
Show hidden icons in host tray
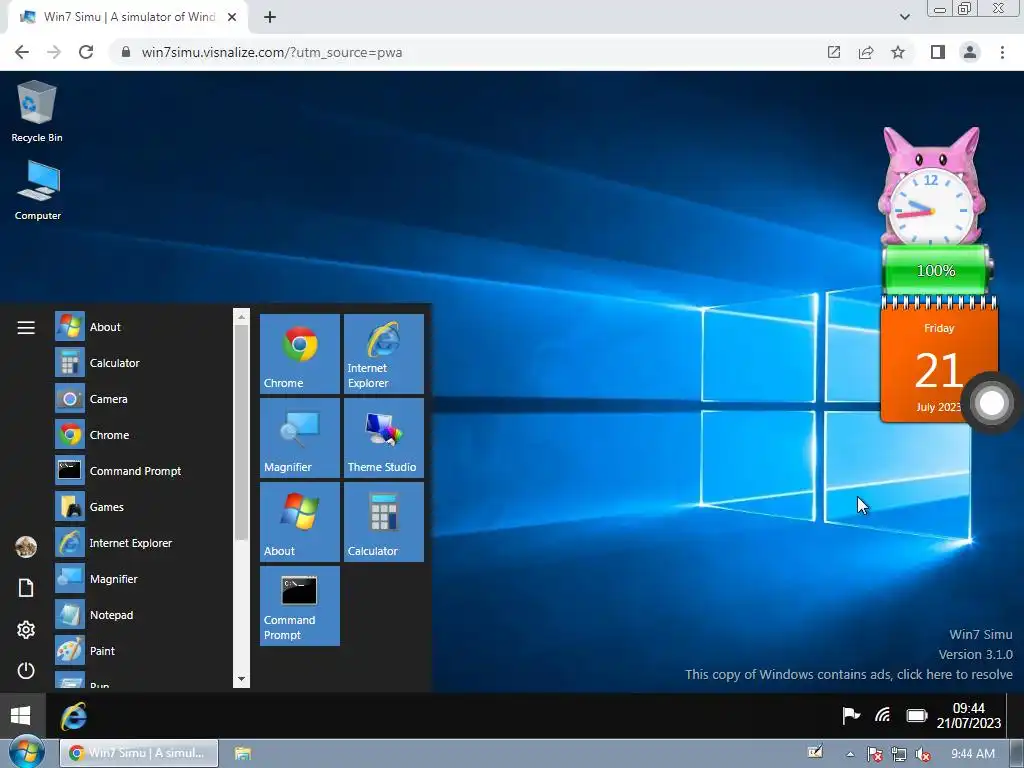click(850, 754)
